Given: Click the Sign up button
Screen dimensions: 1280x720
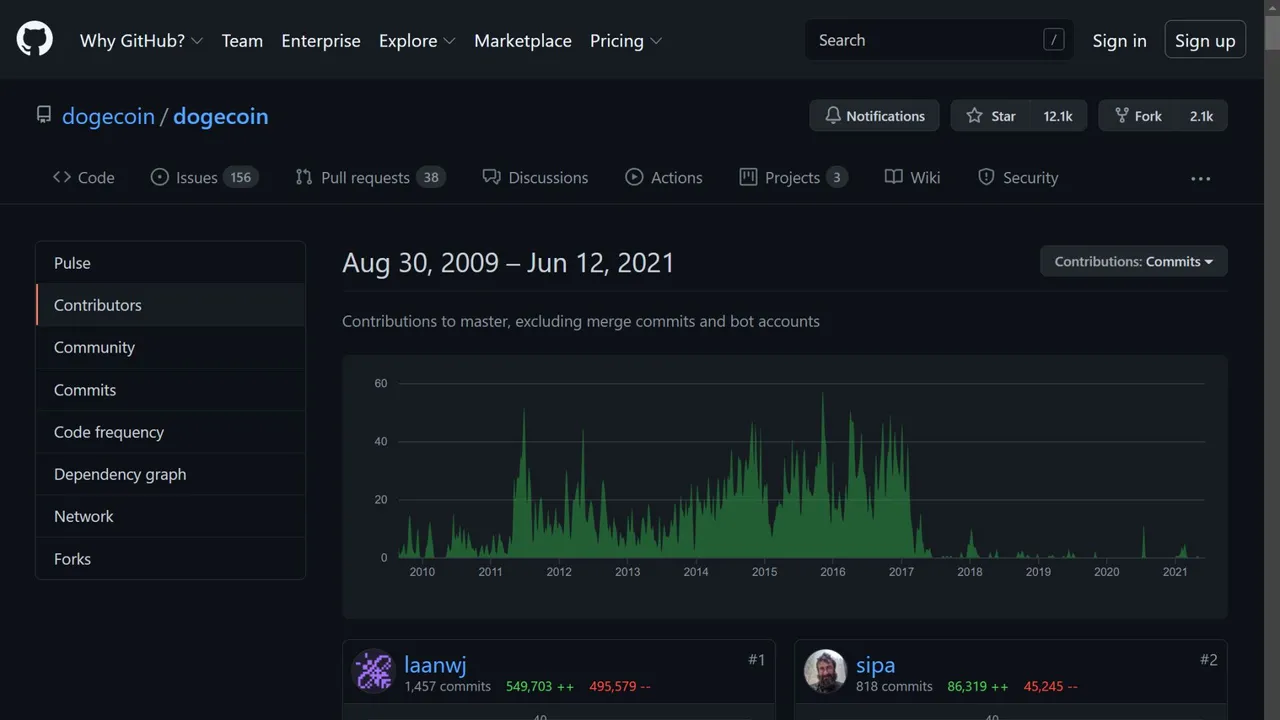Looking at the screenshot, I should point(1205,40).
